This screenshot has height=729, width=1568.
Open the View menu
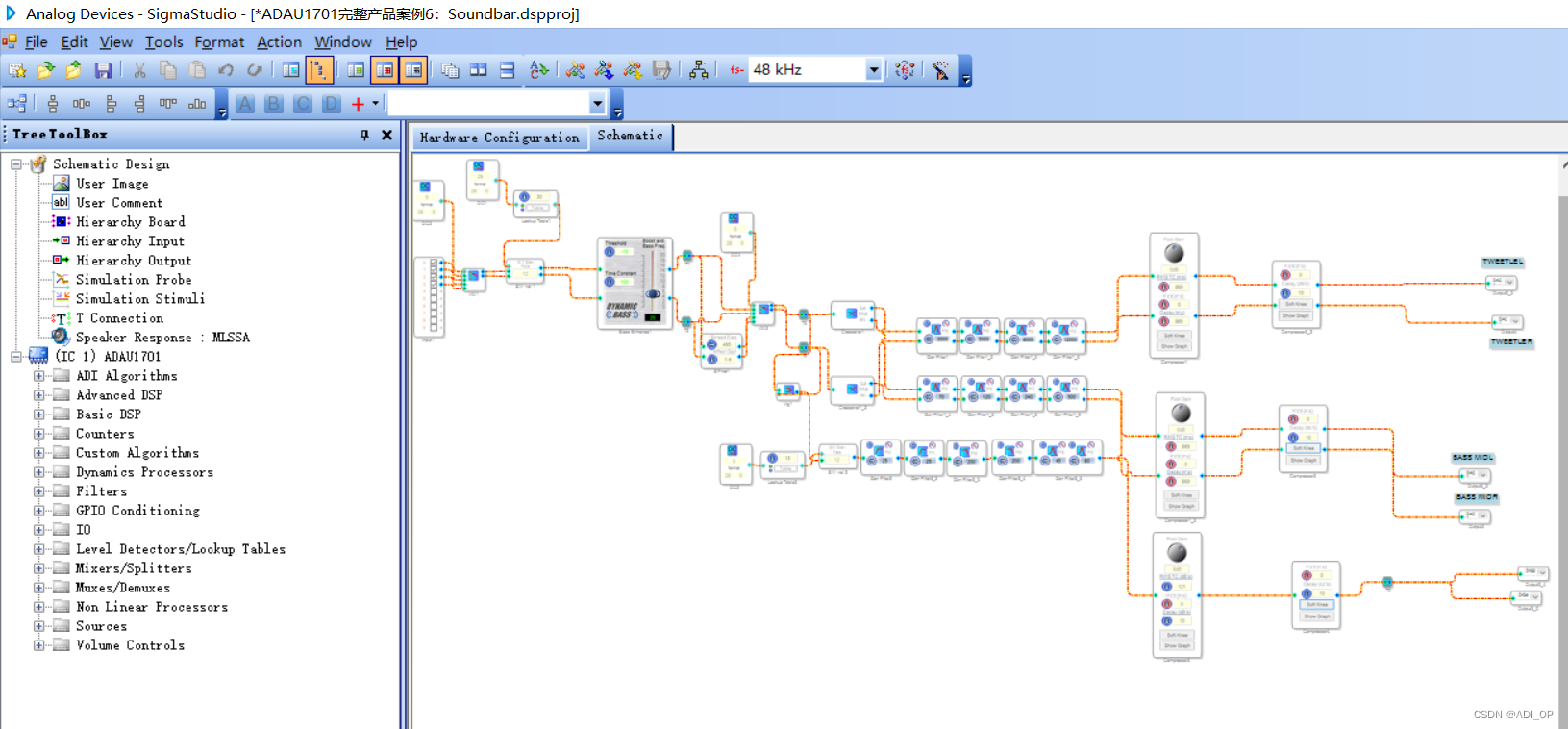coord(116,42)
